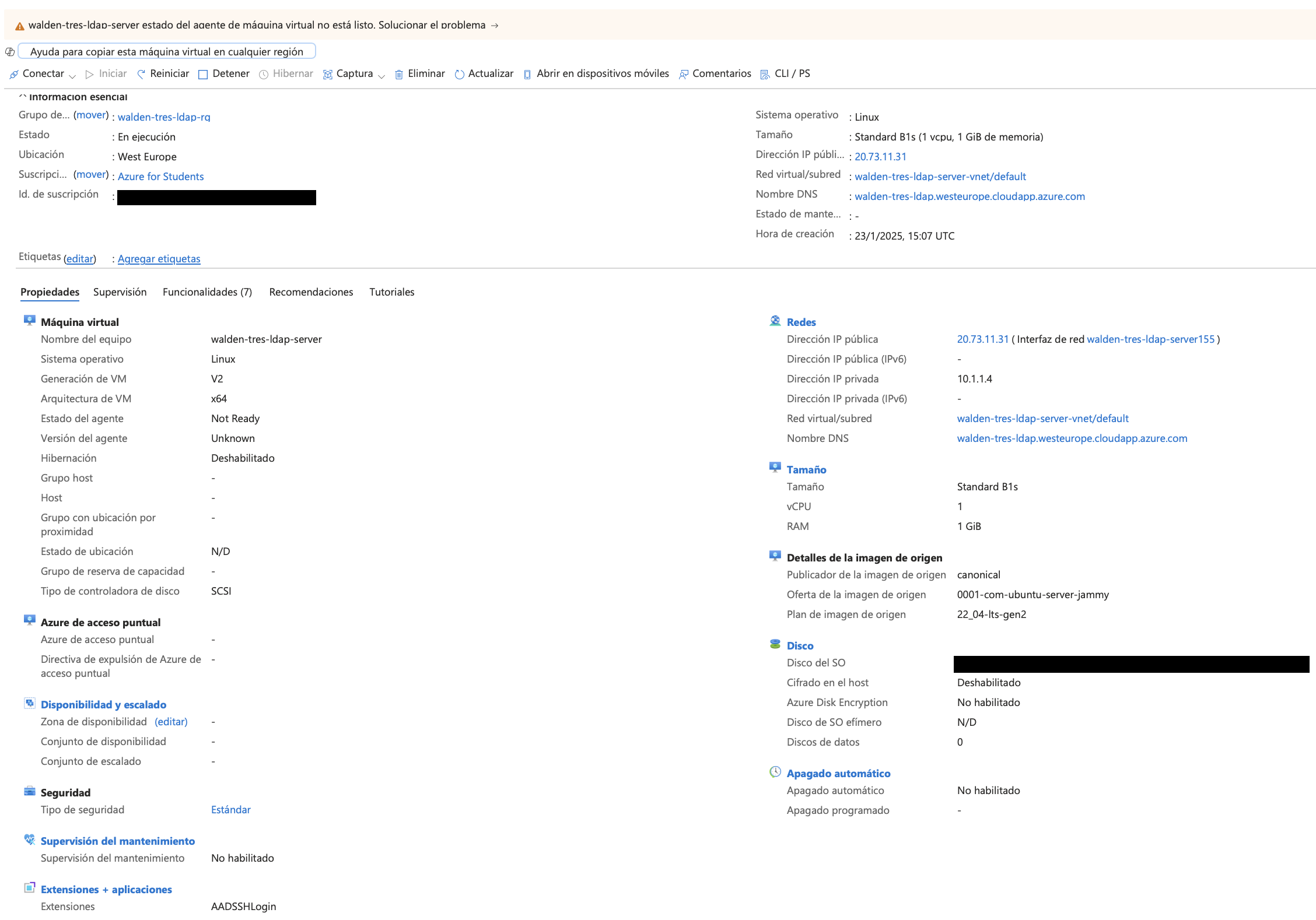Click the Captura icon

[328, 74]
